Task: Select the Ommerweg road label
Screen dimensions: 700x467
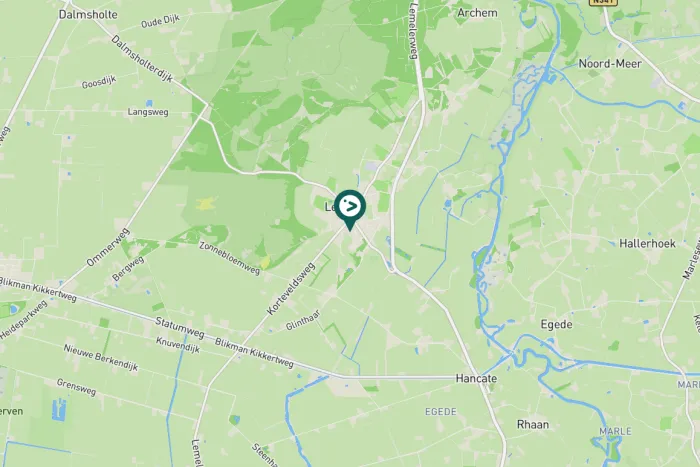Action: click(x=108, y=247)
